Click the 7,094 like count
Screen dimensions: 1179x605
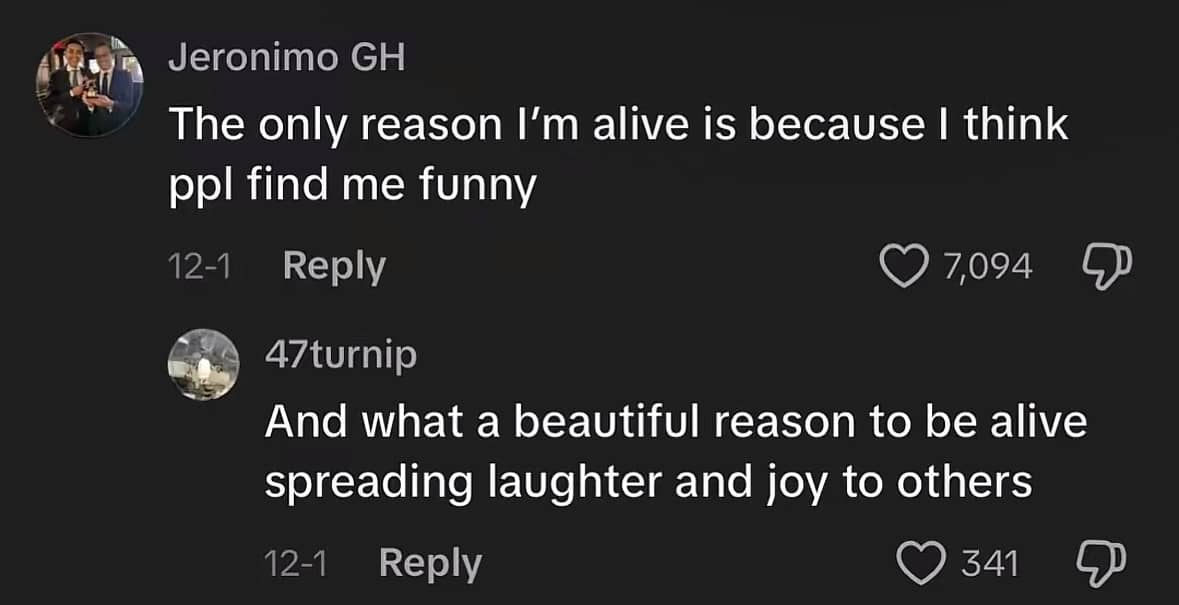click(x=987, y=267)
